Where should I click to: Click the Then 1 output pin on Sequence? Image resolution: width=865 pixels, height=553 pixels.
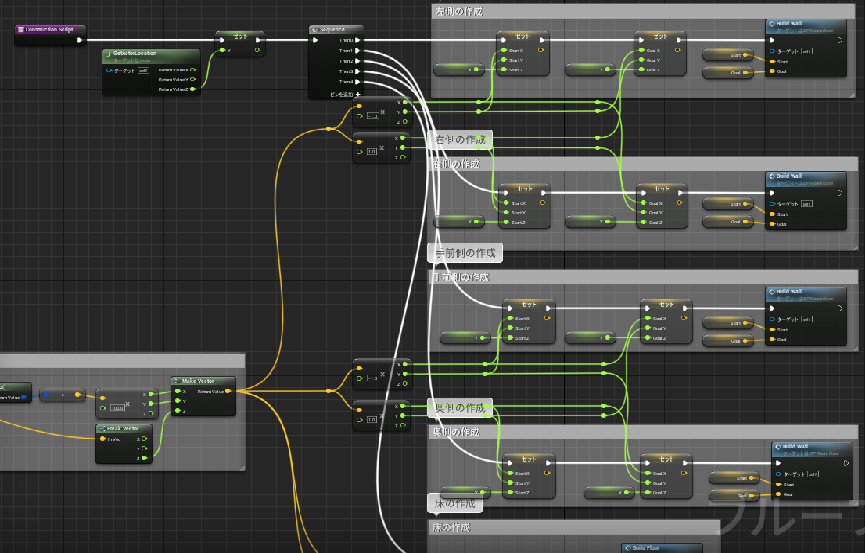coord(358,51)
